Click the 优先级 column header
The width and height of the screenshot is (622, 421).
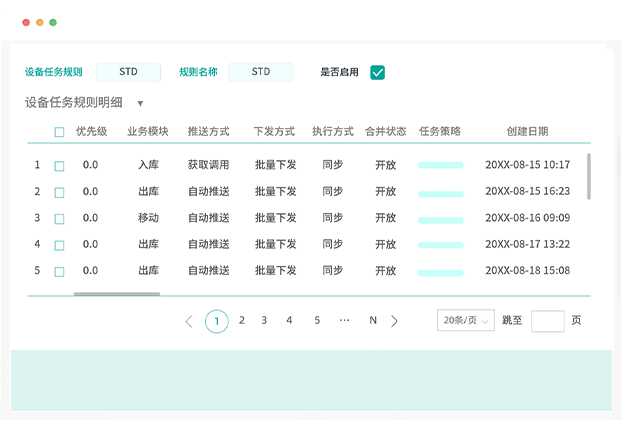click(91, 131)
